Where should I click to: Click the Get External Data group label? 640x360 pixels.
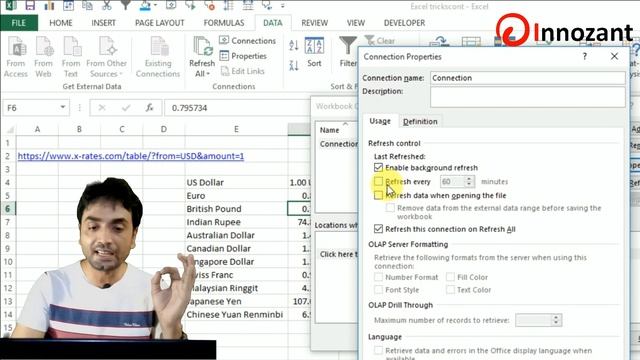(92, 87)
